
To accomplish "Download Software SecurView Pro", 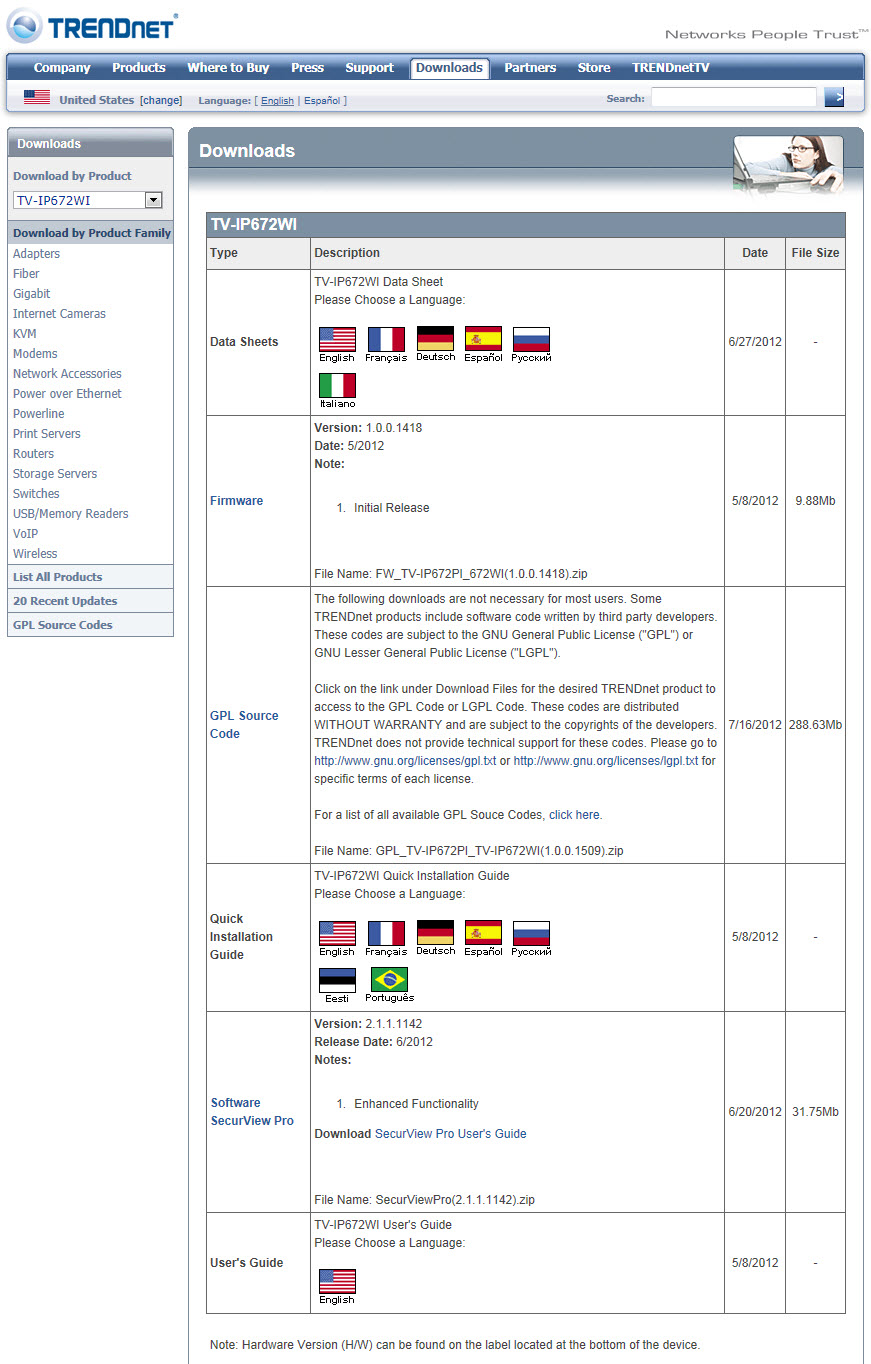I will 252,1112.
